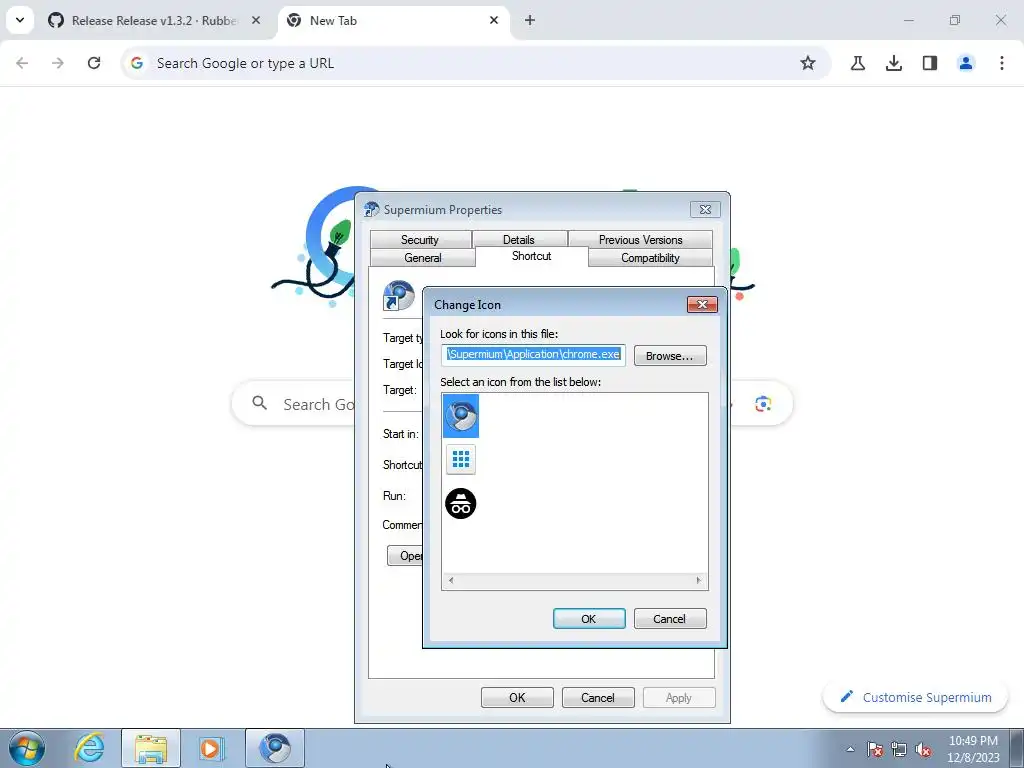
Task: Click the icon file path field
Action: pyautogui.click(x=534, y=355)
